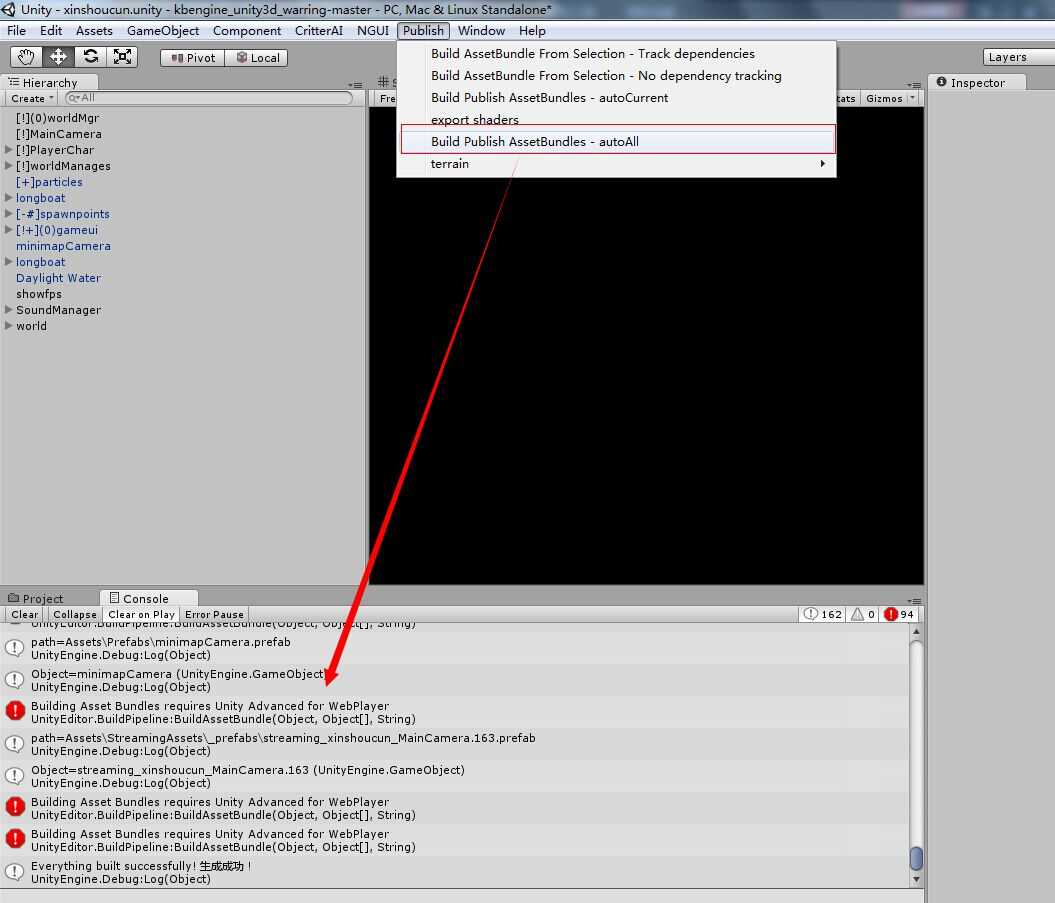
Task: Choose Build Publish AssetBundles - autoAll
Action: click(618, 142)
